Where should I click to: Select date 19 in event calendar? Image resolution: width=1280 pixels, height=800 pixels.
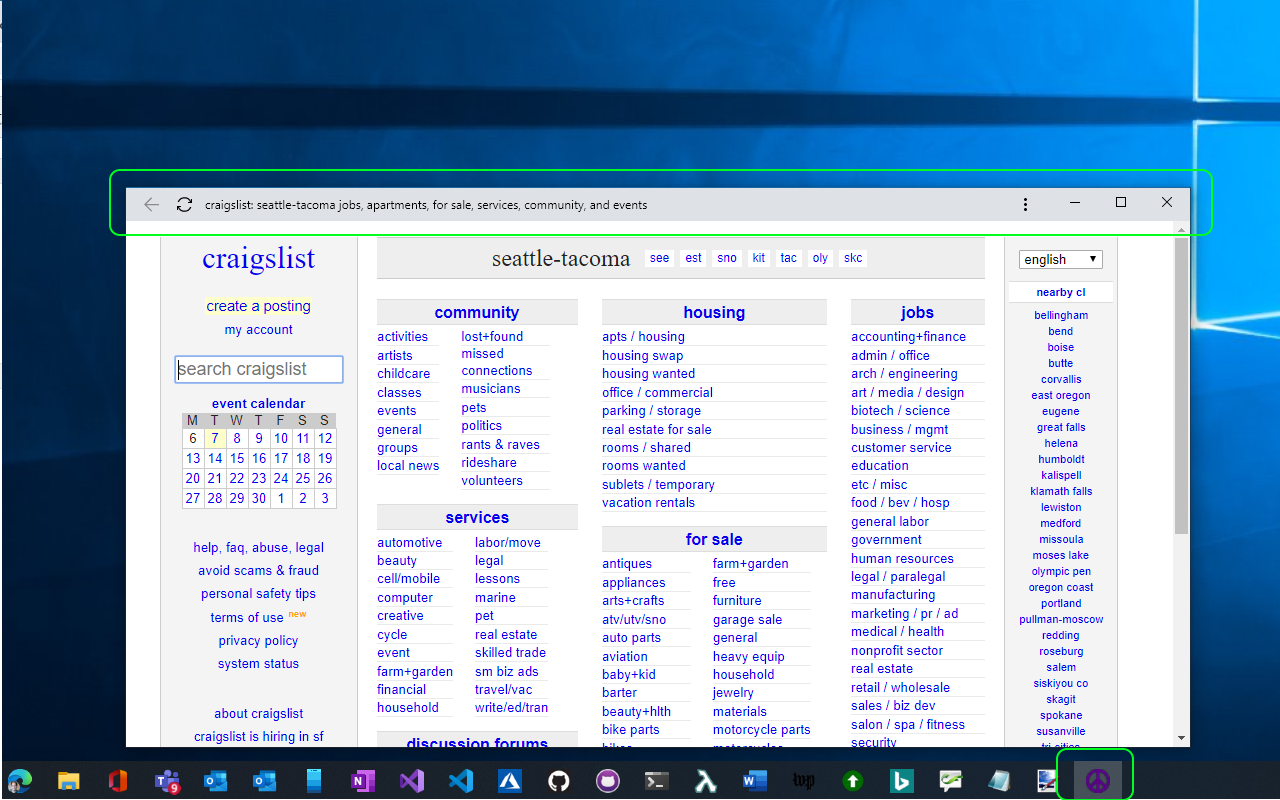[x=325, y=458]
